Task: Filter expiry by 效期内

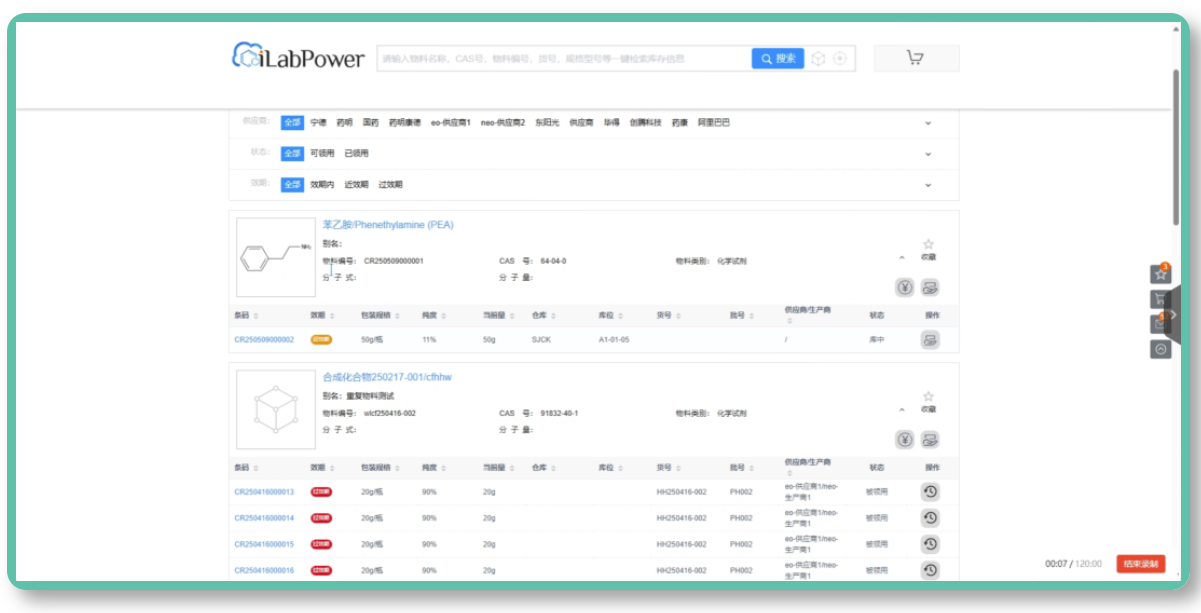Action: (322, 184)
